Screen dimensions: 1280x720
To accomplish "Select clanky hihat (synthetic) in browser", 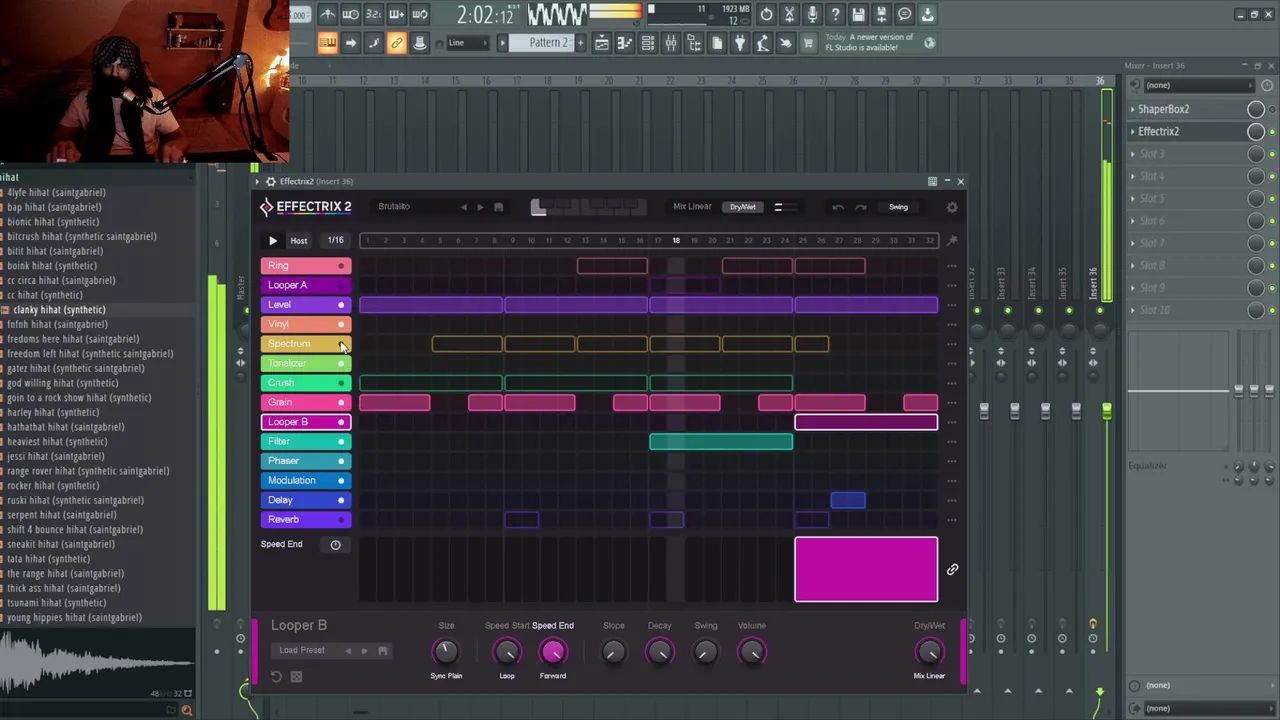I will 59,310.
